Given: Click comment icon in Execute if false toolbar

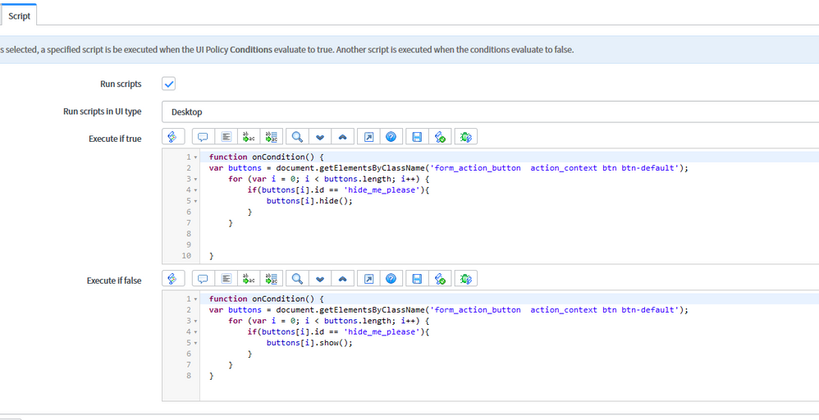Looking at the screenshot, I should click(203, 278).
